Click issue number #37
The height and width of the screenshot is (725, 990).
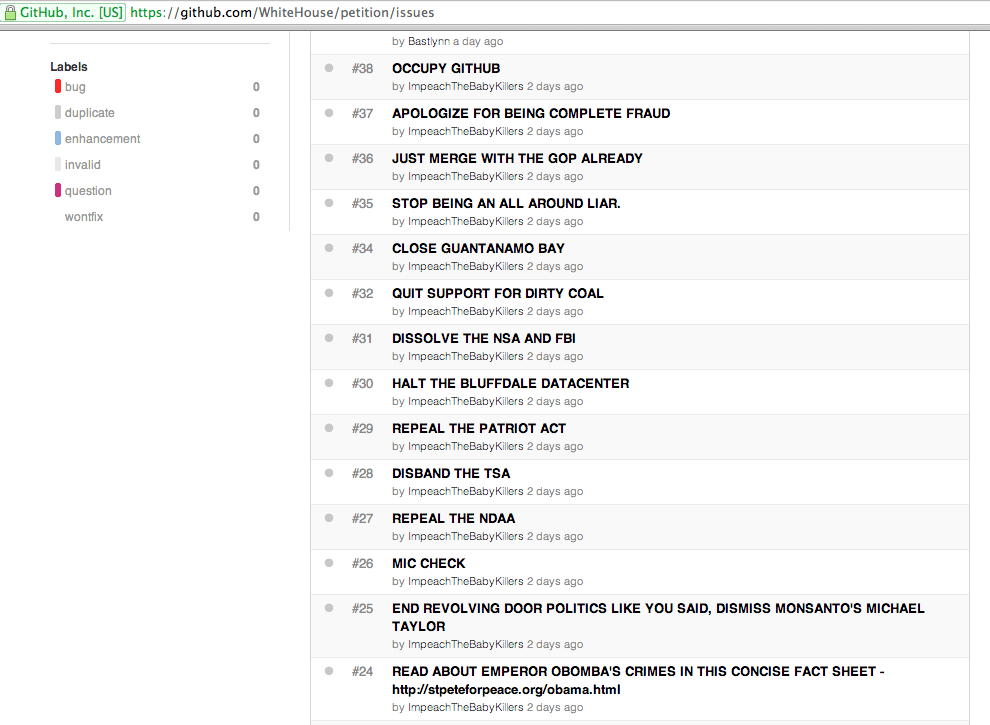(362, 114)
